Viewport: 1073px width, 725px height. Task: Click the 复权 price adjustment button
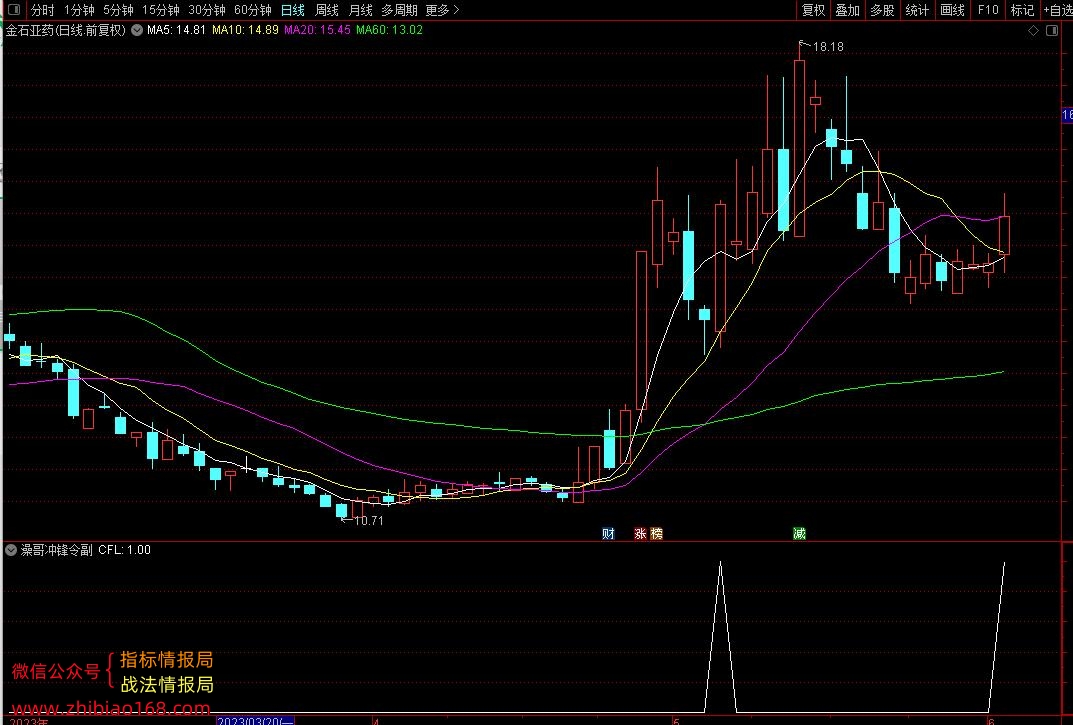click(x=814, y=10)
